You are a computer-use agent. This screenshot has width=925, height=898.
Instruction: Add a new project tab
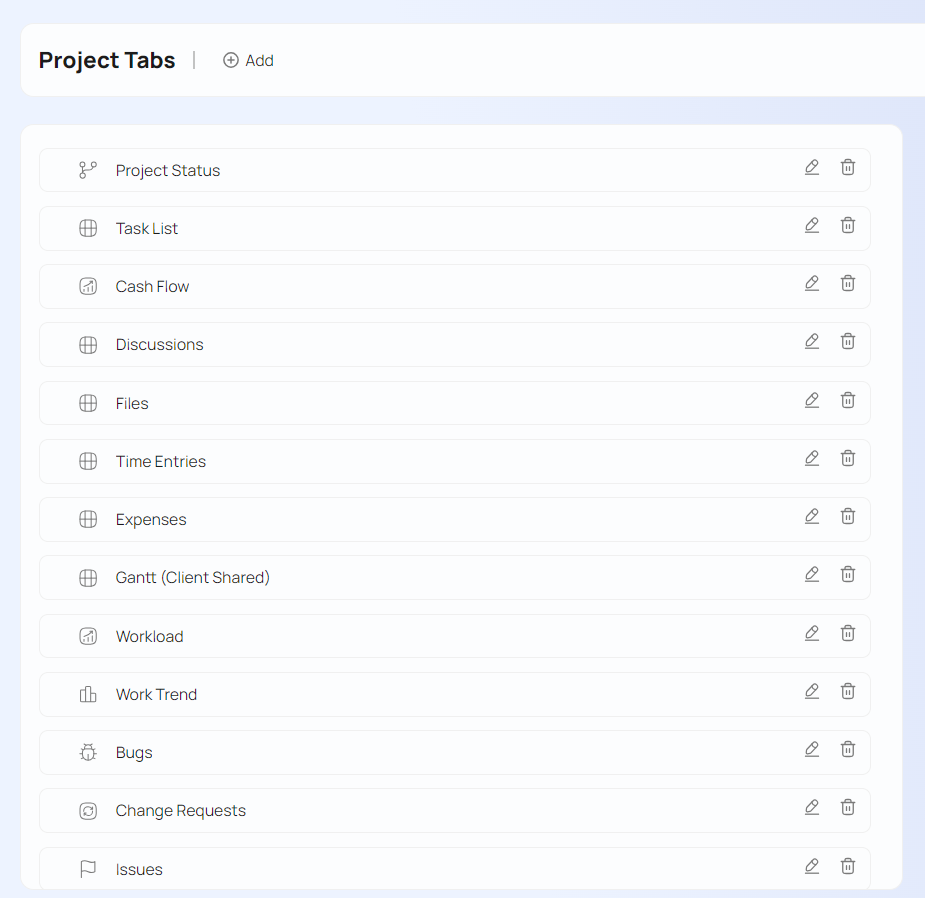tap(248, 60)
